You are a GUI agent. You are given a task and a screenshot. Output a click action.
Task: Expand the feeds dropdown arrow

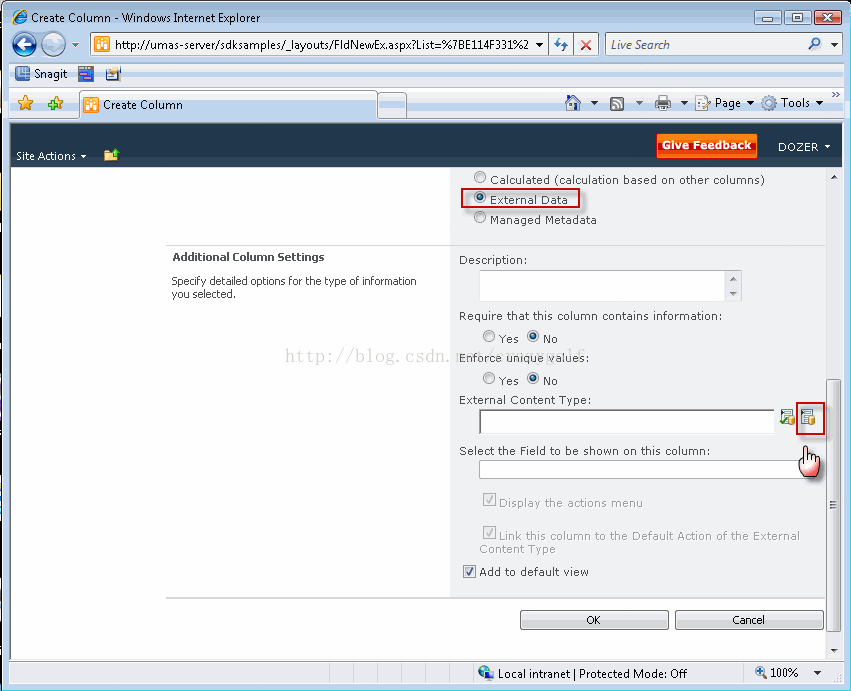639,103
